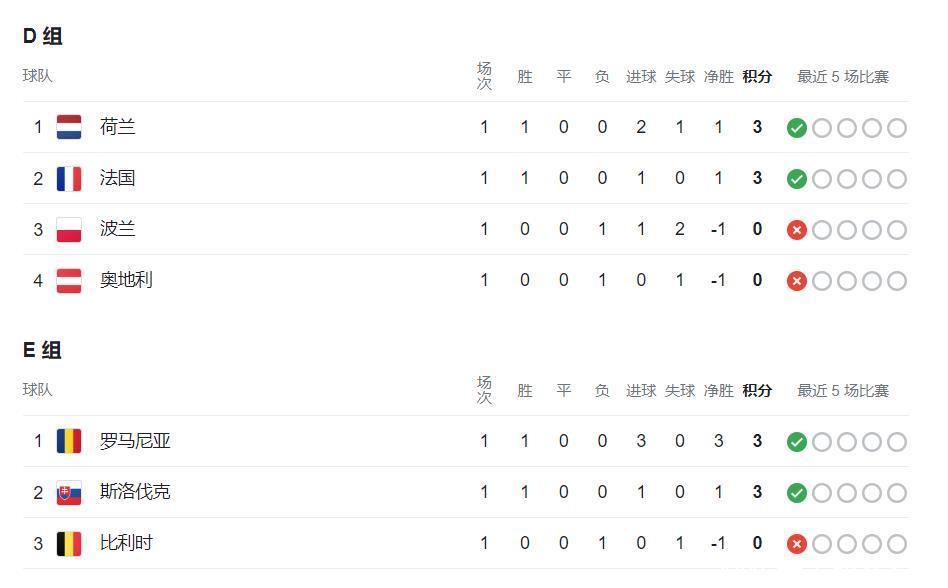Click the Austria flag icon
The width and height of the screenshot is (948, 588).
[x=69, y=280]
